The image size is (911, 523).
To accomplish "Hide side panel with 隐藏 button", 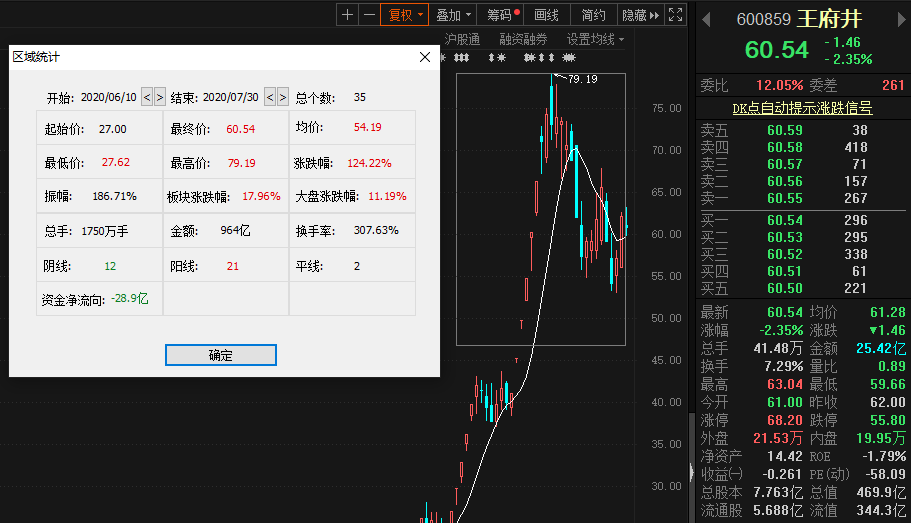I will pyautogui.click(x=640, y=15).
